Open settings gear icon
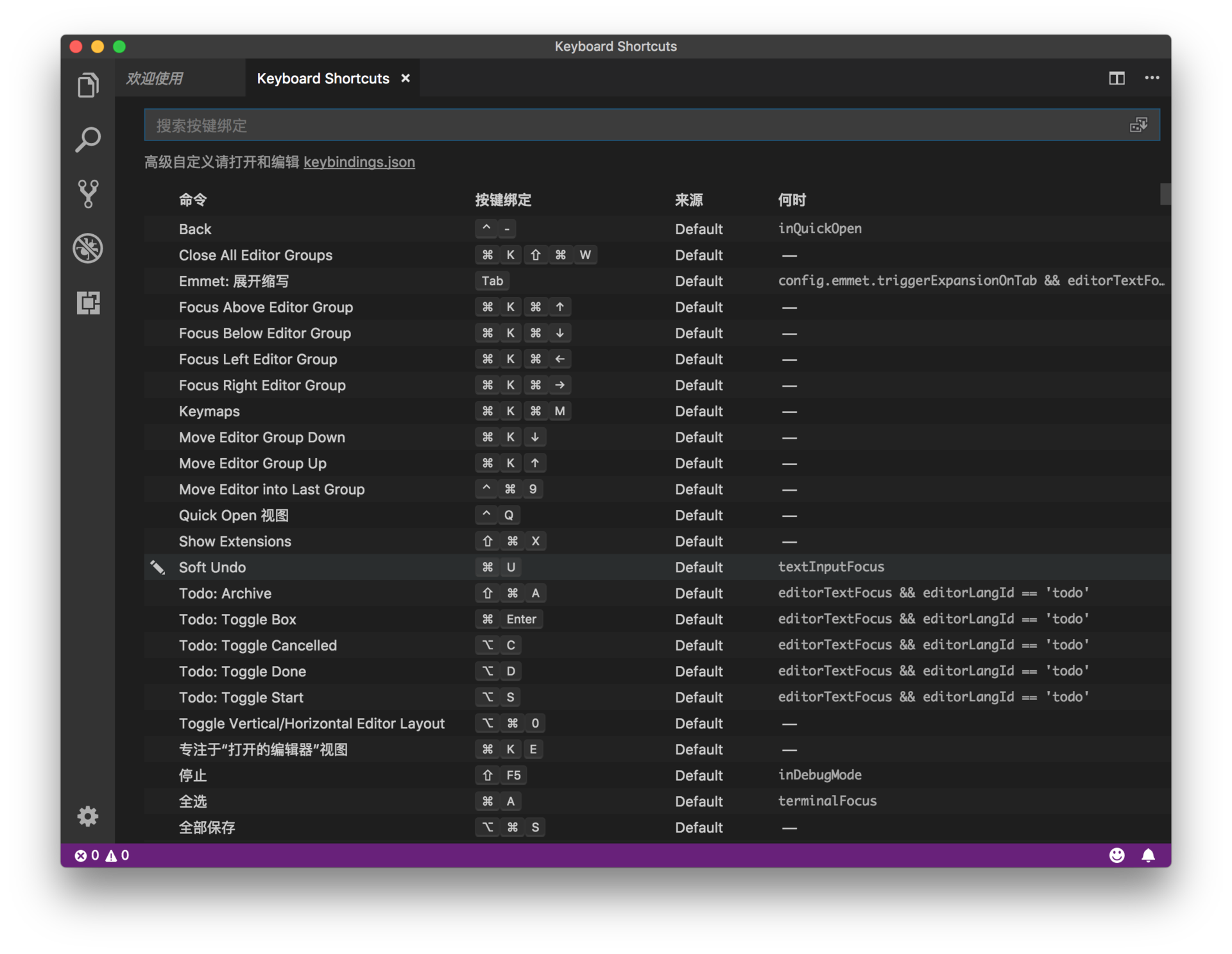This screenshot has width=1232, height=954. (88, 815)
